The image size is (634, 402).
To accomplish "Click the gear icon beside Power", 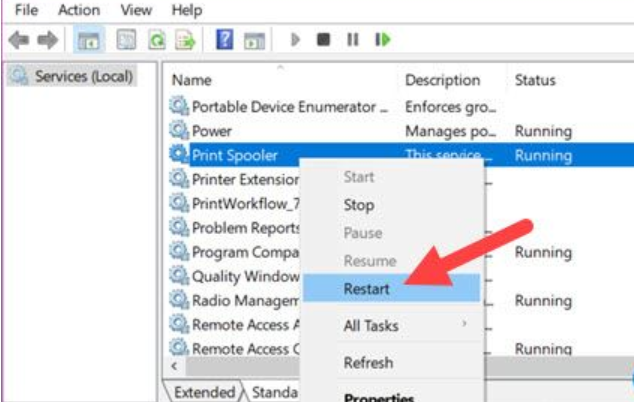I will point(179,131).
